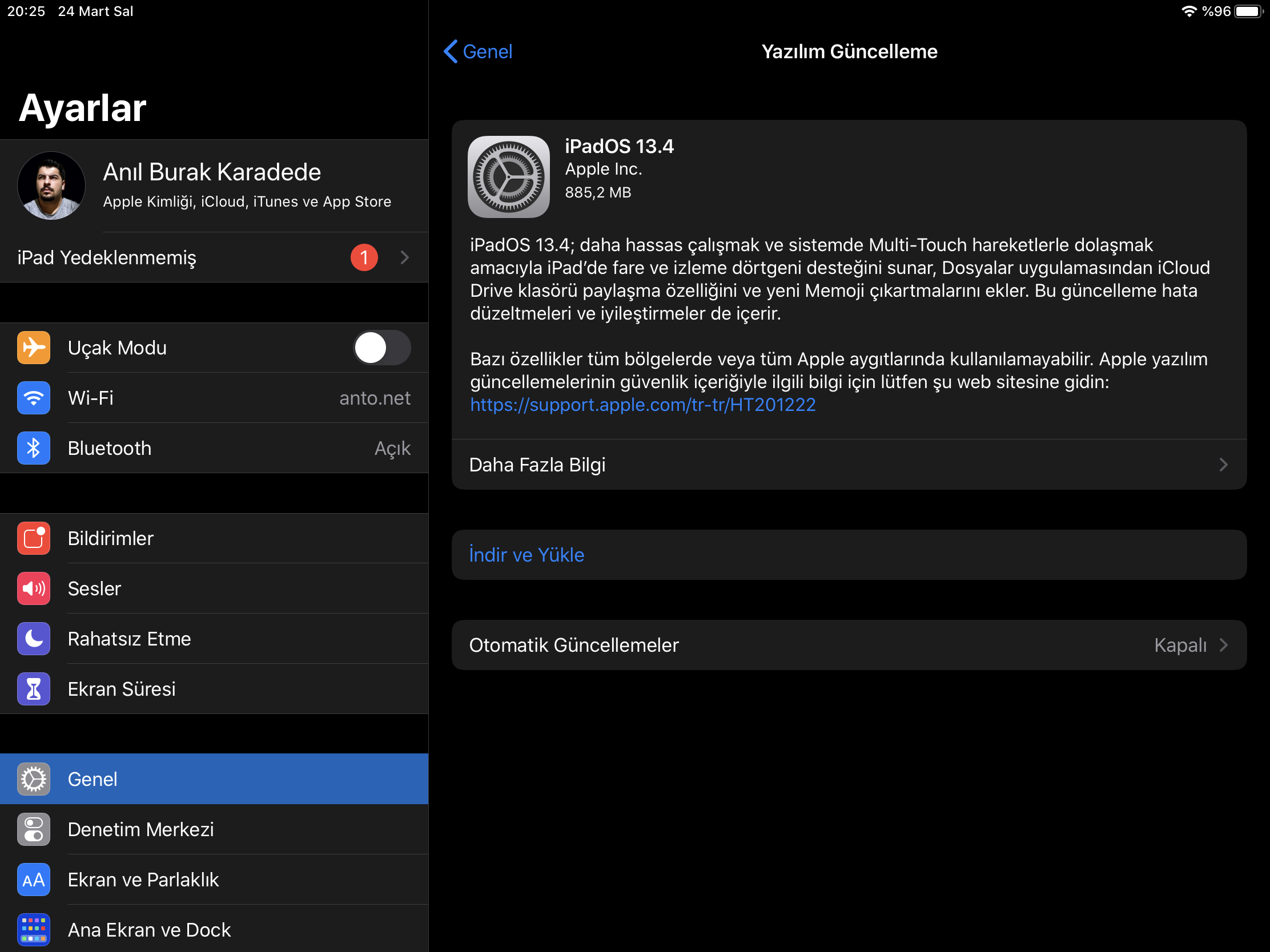Tap the battery indicator in status bar
1270x952 pixels.
(1248, 11)
